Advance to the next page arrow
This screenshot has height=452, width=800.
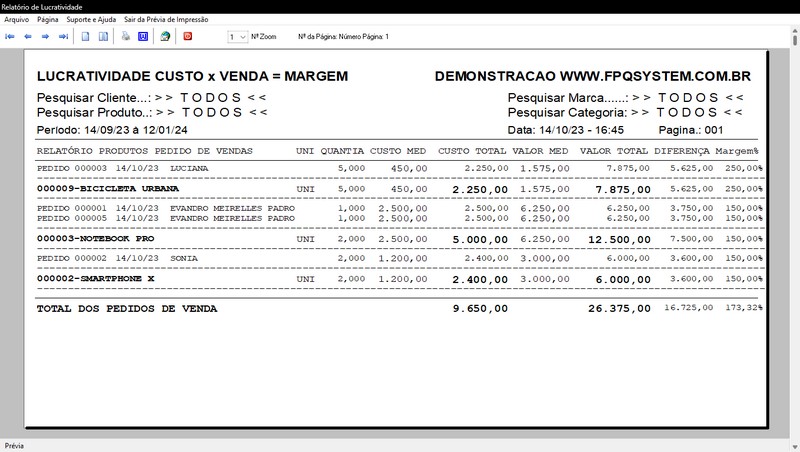coord(46,36)
